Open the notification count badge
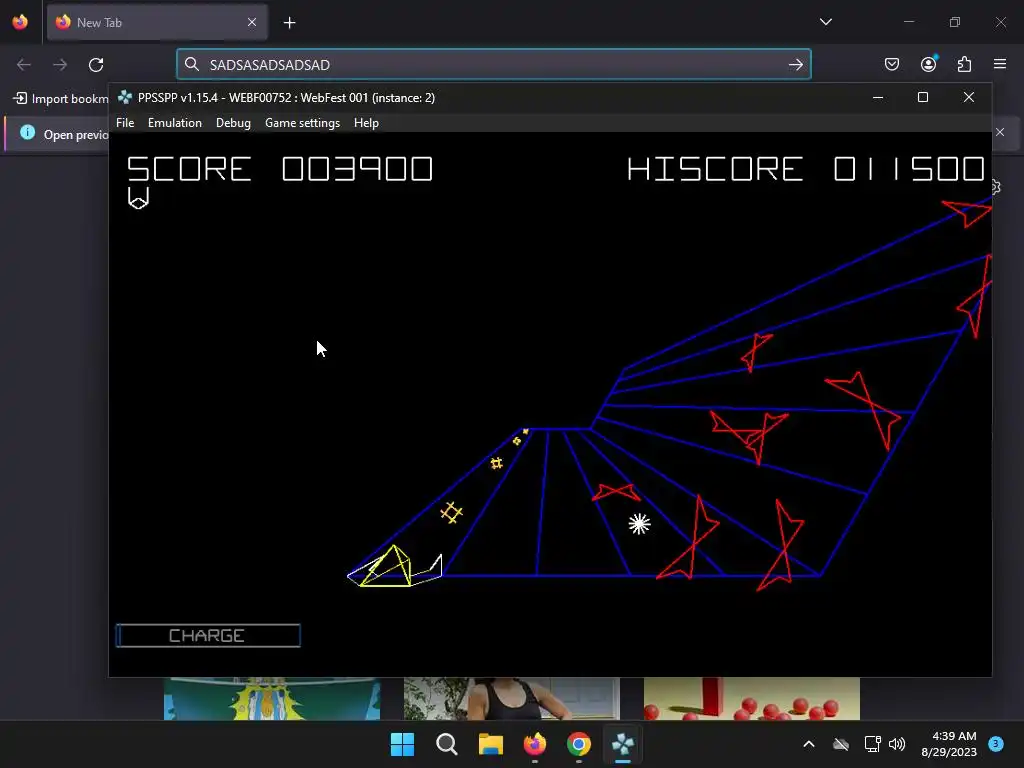Image resolution: width=1024 pixels, height=768 pixels. (996, 743)
